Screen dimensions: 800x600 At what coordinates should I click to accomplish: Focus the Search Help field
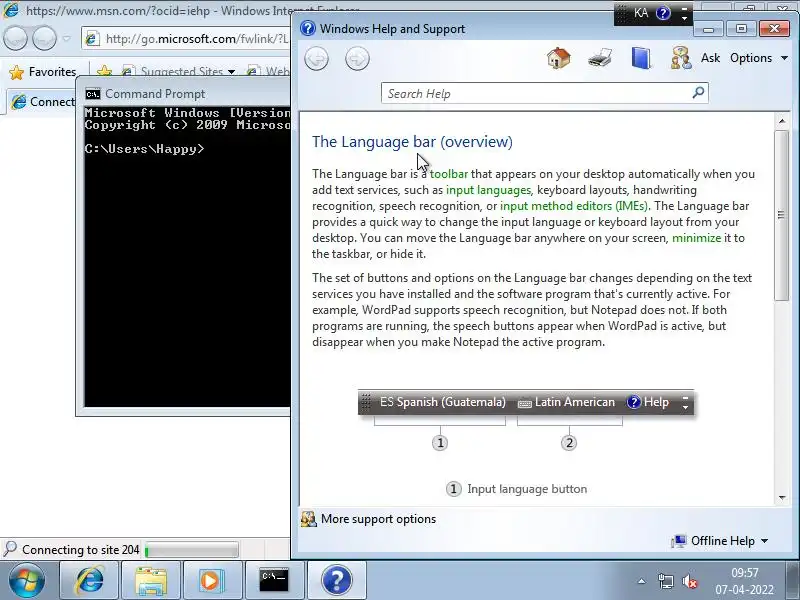point(536,93)
